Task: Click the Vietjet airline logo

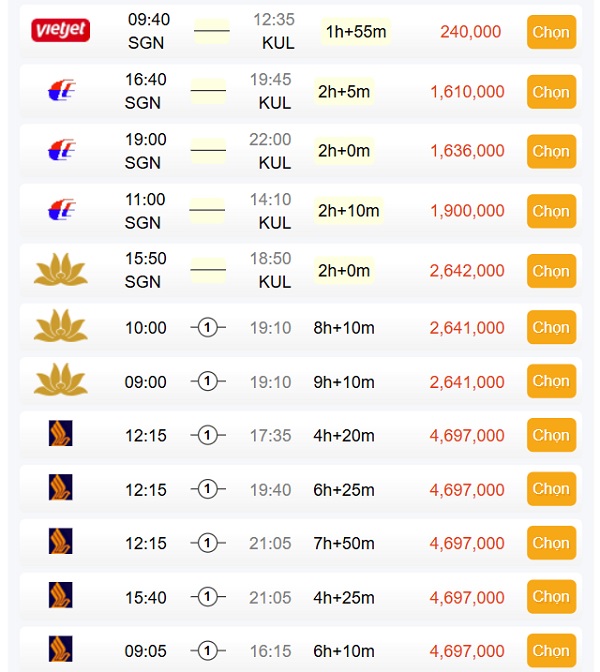Action: (x=61, y=31)
